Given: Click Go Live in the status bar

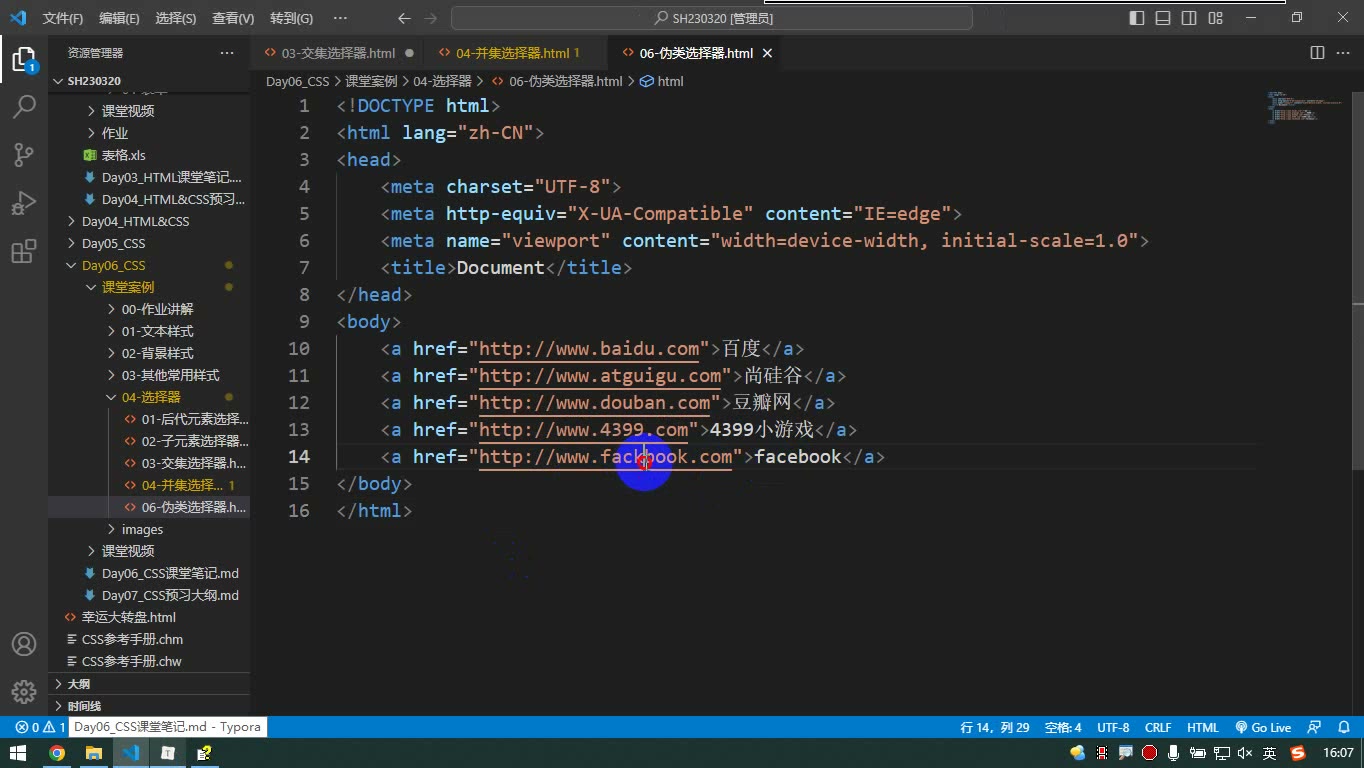Looking at the screenshot, I should tap(1263, 727).
